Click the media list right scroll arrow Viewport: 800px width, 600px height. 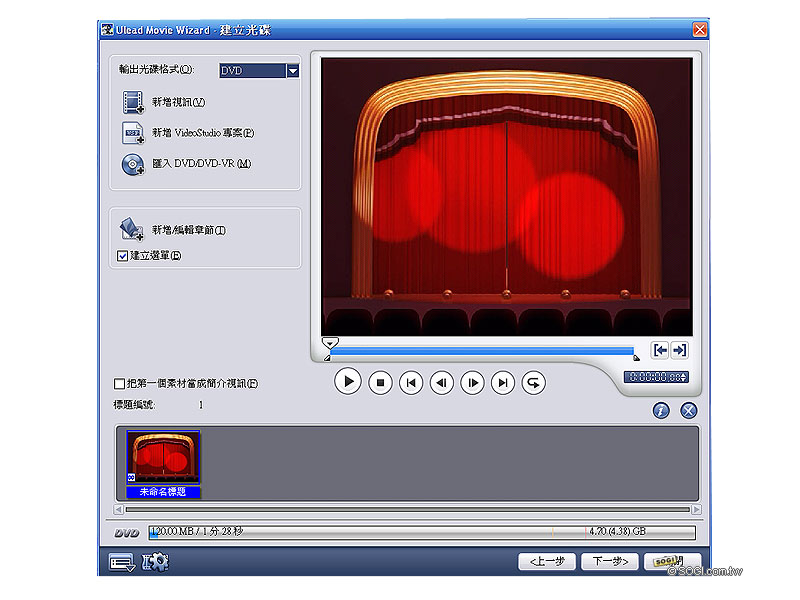(696, 509)
